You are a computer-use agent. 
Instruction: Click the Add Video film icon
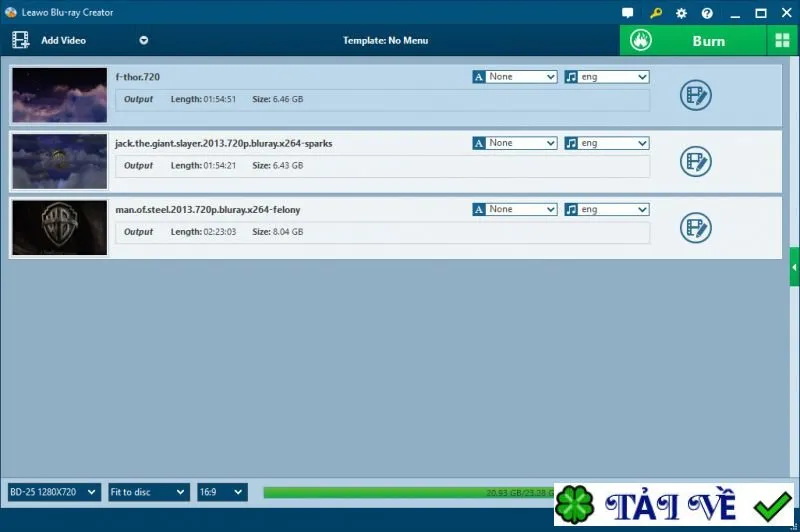tap(20, 40)
